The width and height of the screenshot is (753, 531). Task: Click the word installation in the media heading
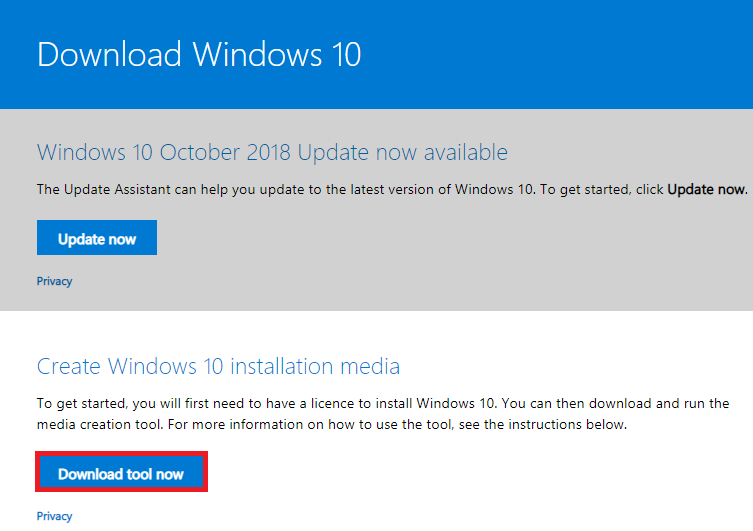click(282, 366)
